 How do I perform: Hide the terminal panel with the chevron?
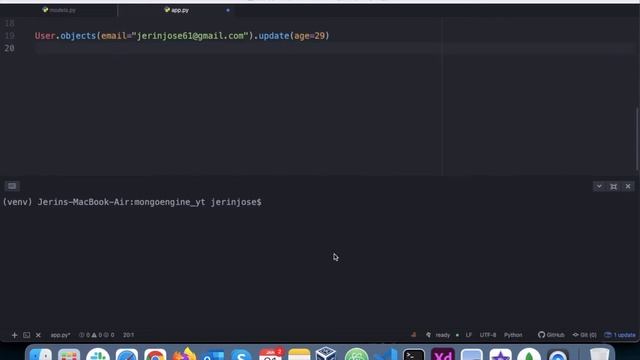point(599,186)
